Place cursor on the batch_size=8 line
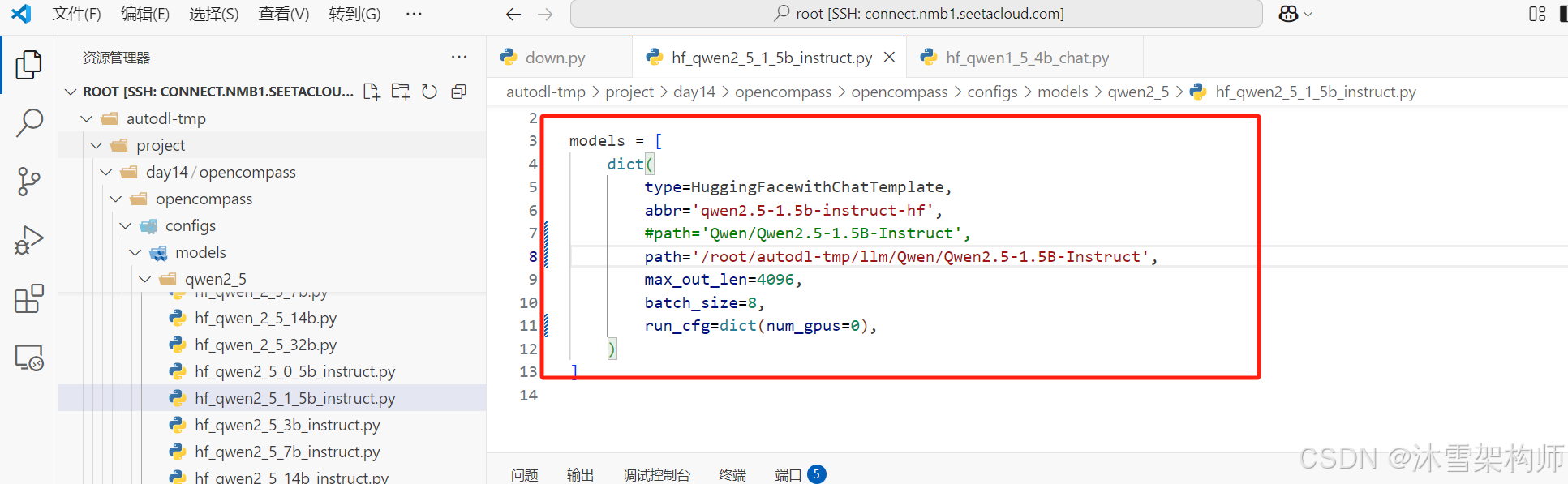Viewport: 1568px width, 484px height. (x=704, y=302)
